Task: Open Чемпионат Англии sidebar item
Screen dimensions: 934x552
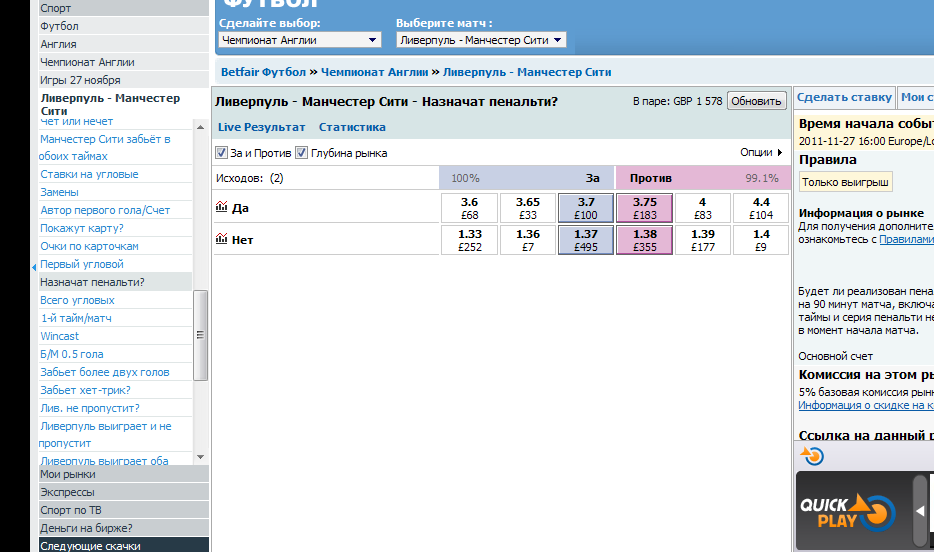Action: (124, 62)
